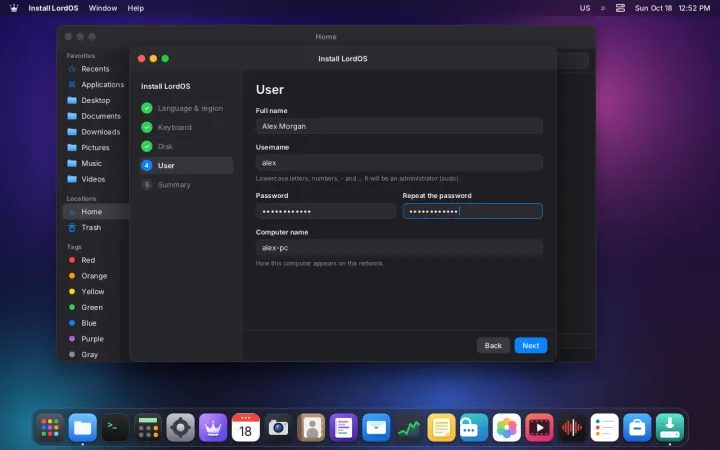
Task: Click the Computer name field
Action: point(399,248)
